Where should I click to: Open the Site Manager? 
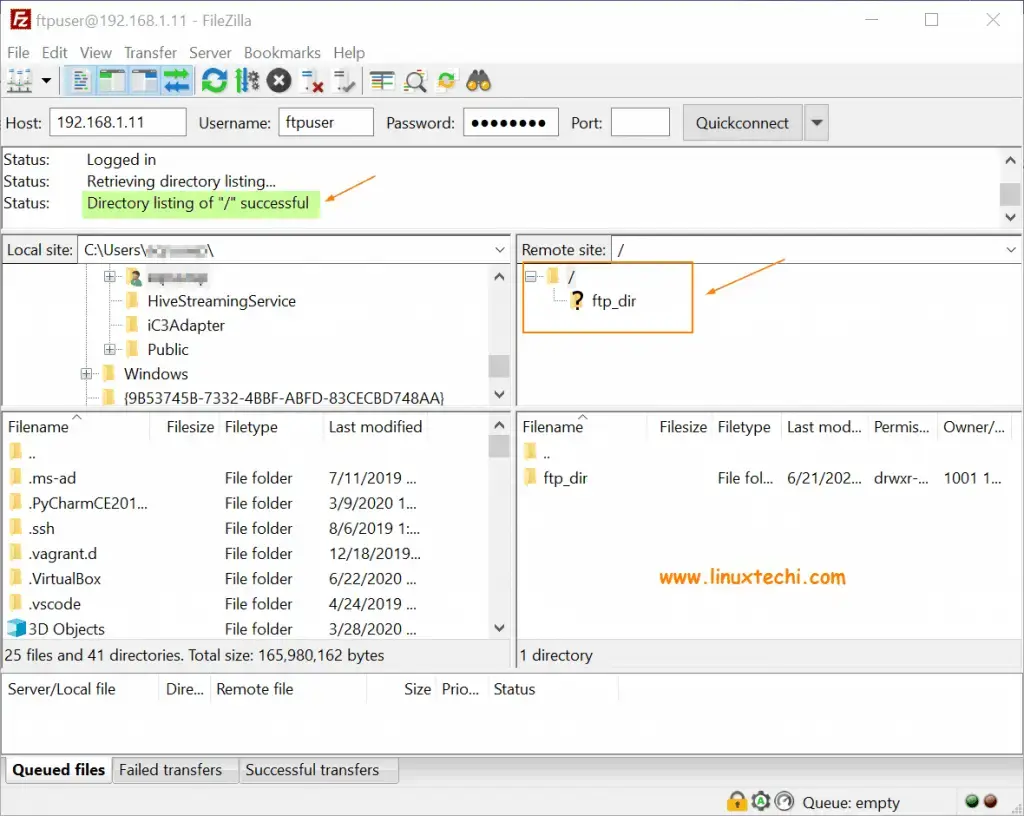click(18, 80)
